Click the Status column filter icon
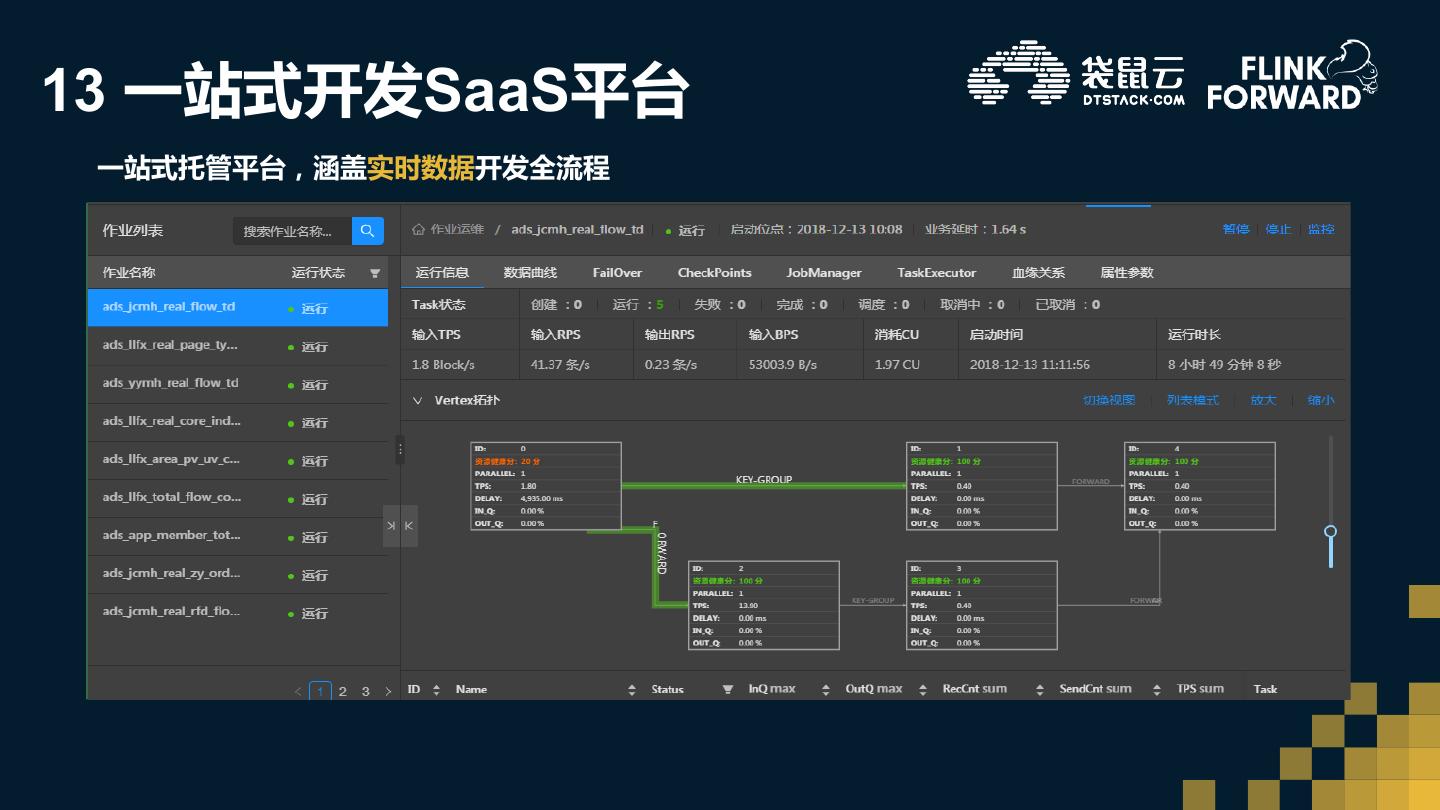 (727, 689)
